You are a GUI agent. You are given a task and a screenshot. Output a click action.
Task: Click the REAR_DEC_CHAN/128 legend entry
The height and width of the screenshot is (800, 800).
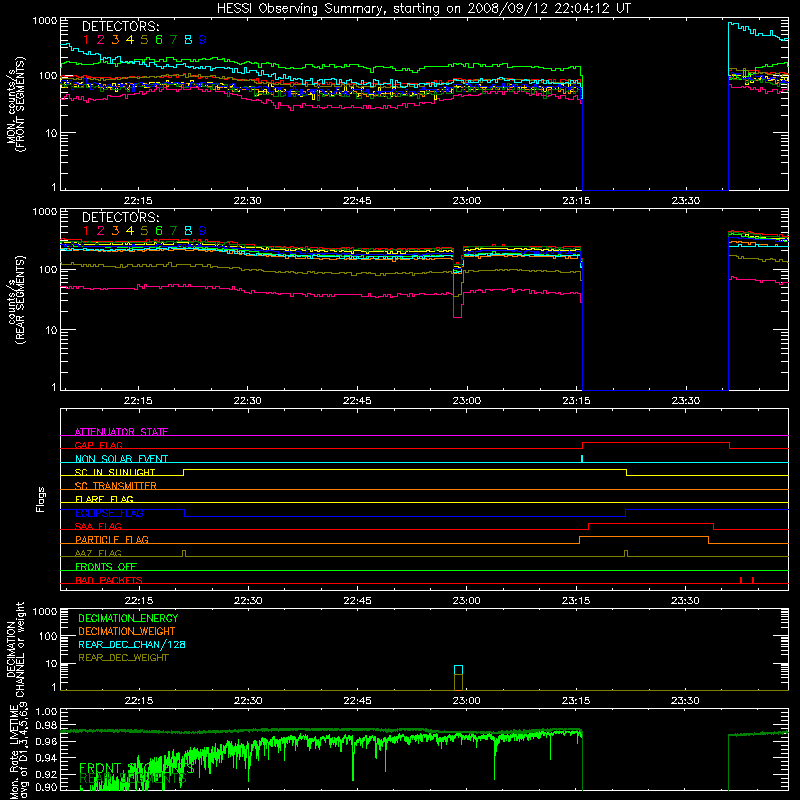coord(132,645)
